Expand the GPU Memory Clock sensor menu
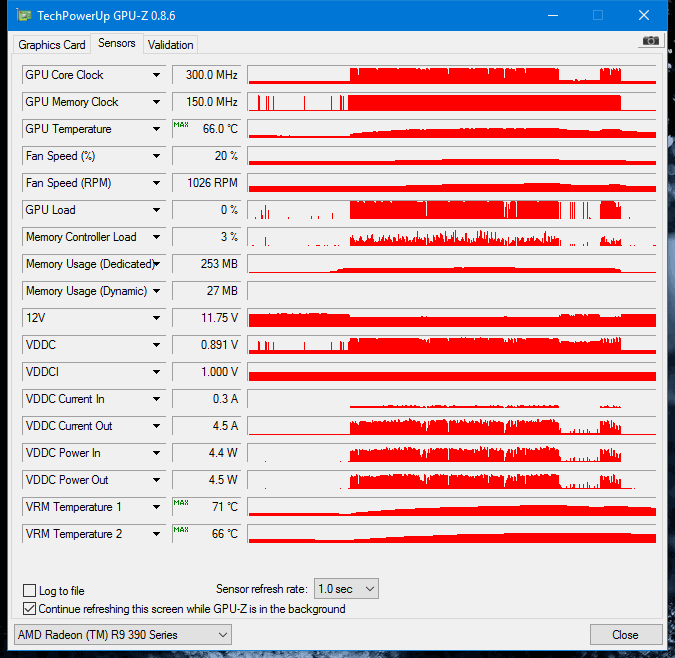This screenshot has height=658, width=675. click(x=156, y=102)
